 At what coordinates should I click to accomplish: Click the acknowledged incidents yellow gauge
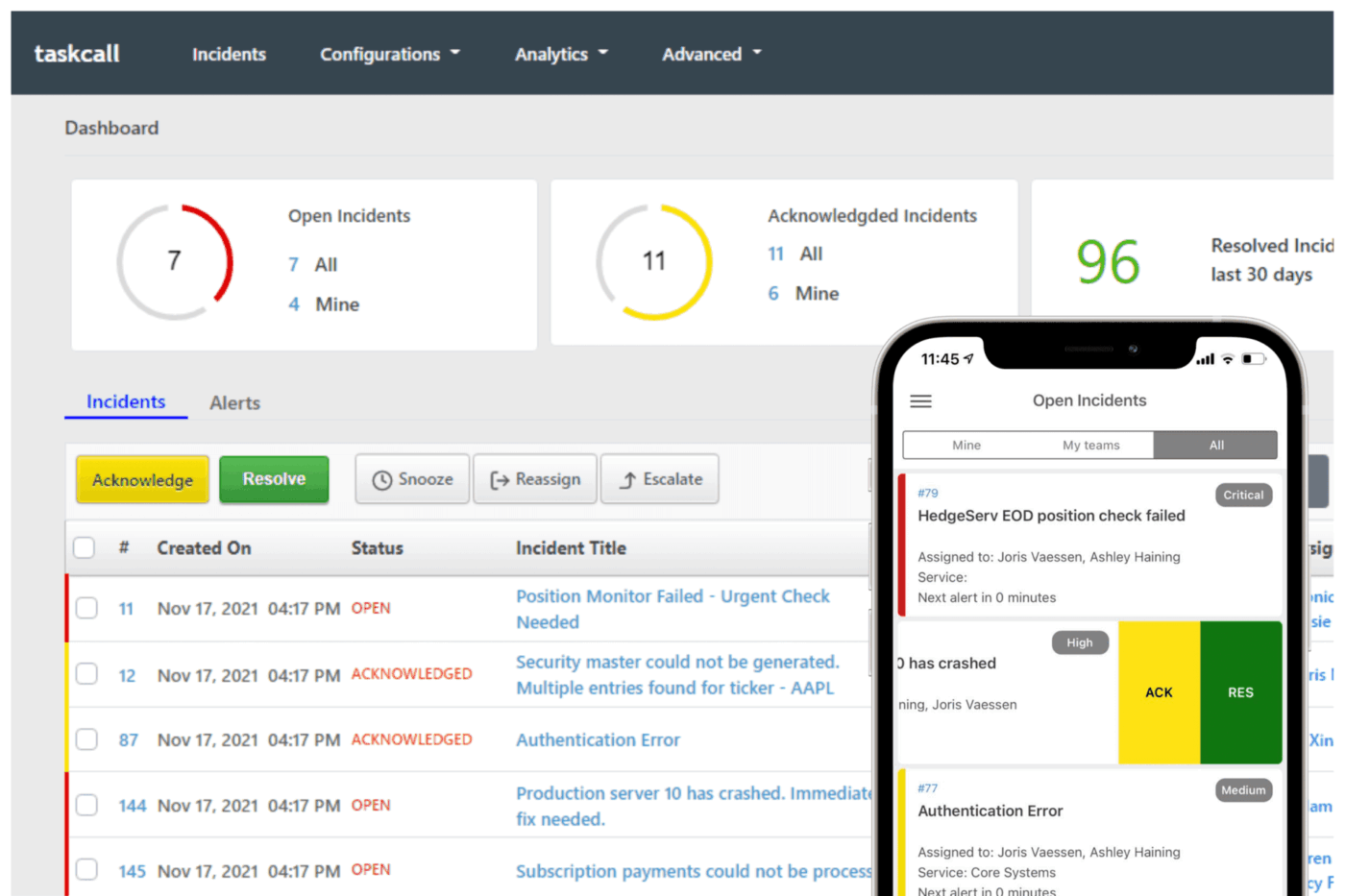pos(654,261)
